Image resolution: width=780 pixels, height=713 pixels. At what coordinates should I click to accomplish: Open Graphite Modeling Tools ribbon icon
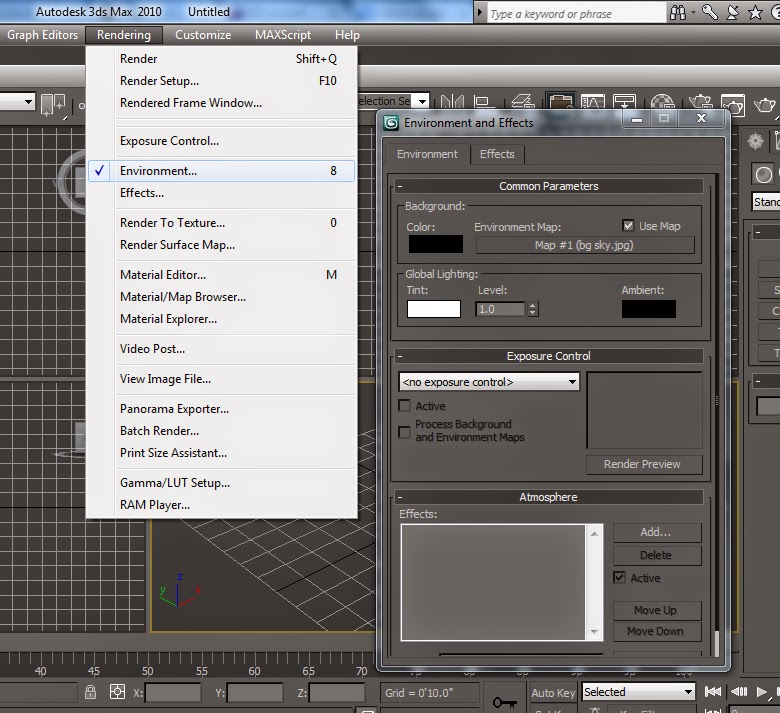point(561,102)
